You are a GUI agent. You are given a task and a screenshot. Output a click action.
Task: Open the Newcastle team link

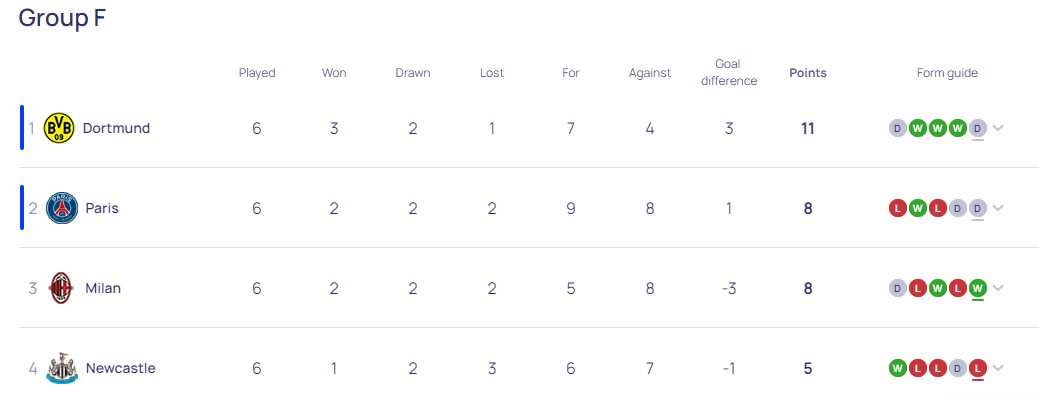120,368
